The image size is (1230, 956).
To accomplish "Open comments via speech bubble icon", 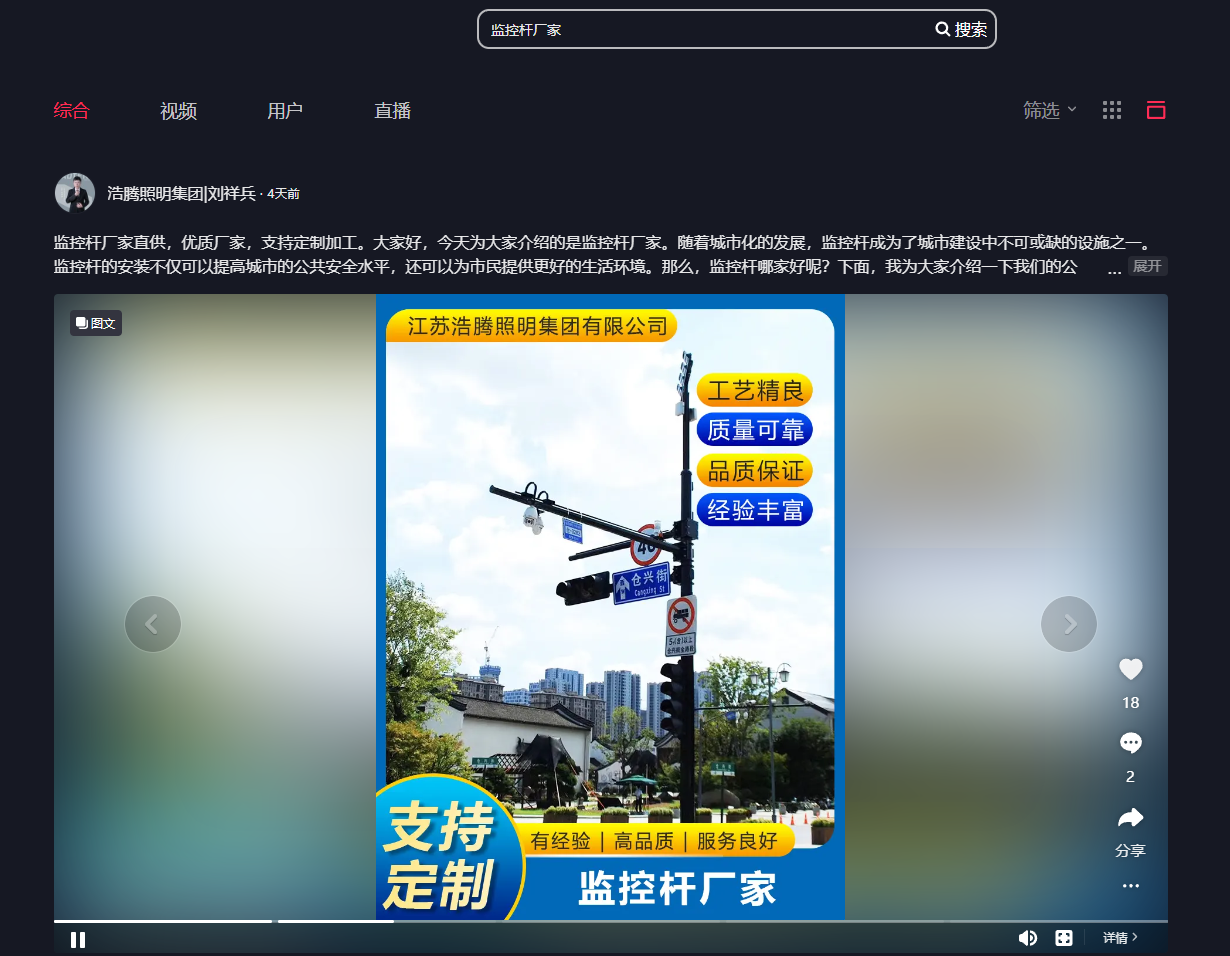I will [1130, 744].
